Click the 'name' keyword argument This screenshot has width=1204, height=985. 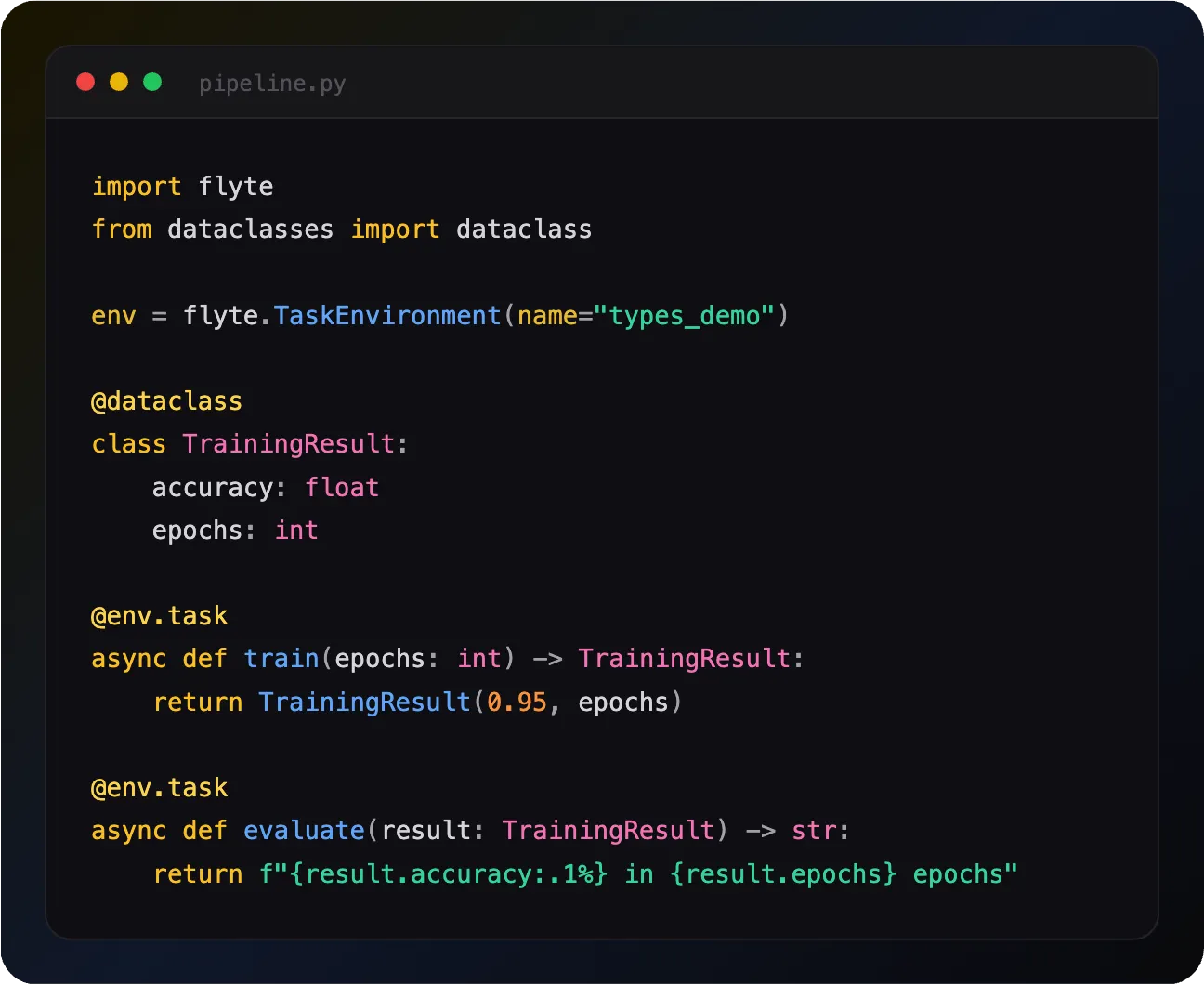548,316
